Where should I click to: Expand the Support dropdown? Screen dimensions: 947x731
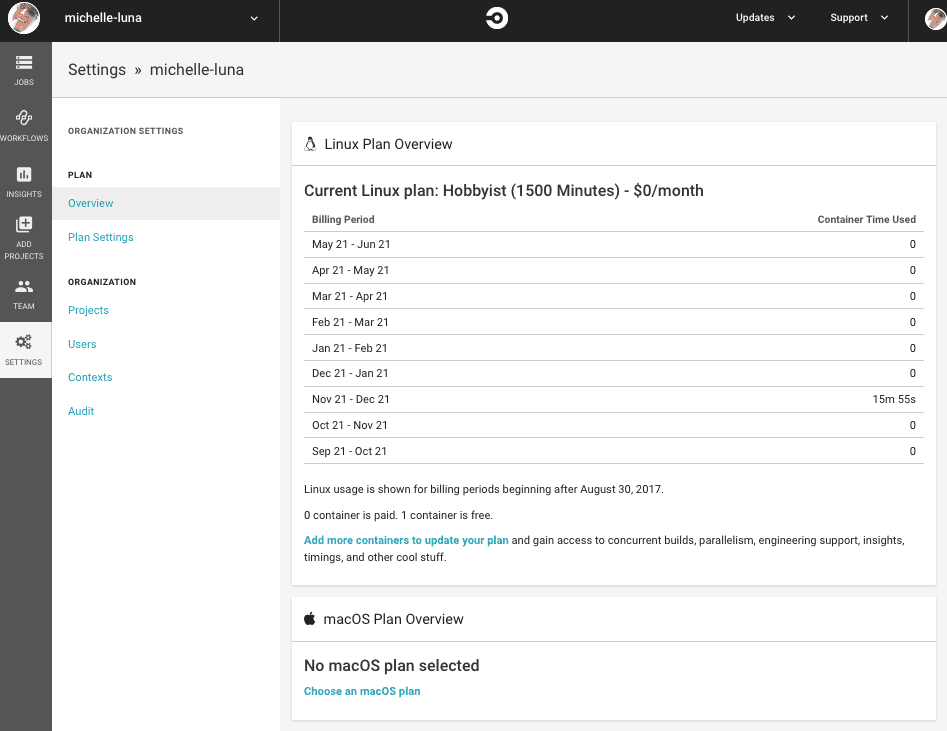click(x=859, y=18)
